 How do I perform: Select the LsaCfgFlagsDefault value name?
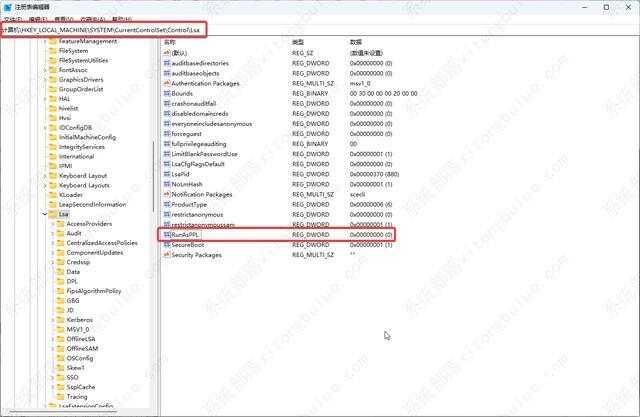(x=198, y=164)
